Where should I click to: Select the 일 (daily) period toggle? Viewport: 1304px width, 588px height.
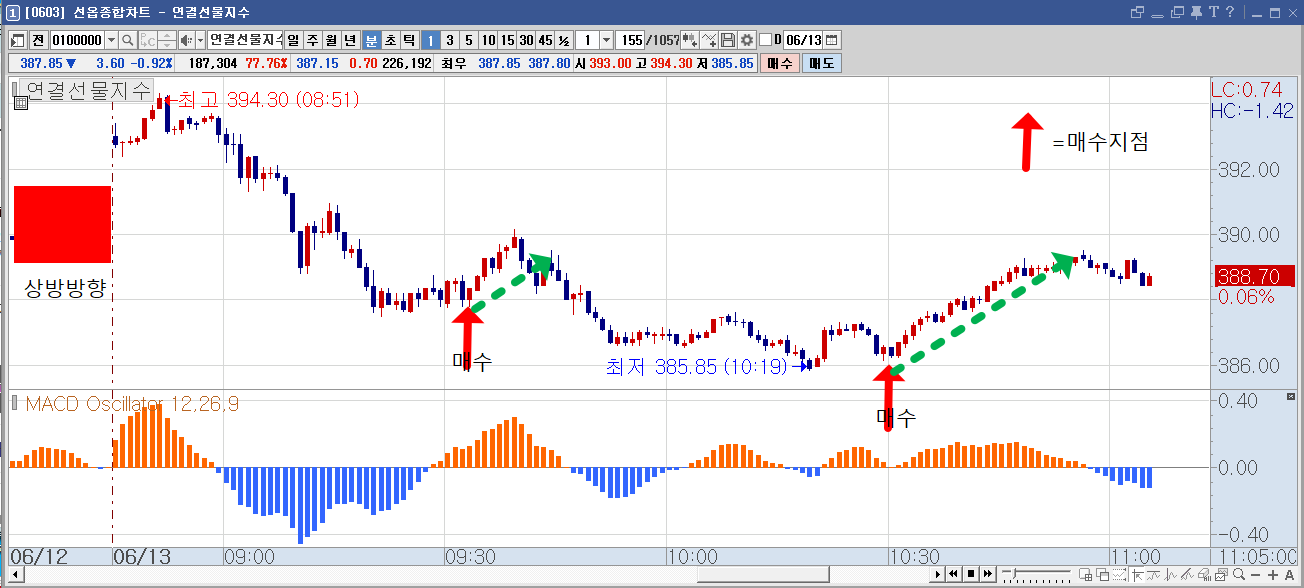[x=294, y=40]
